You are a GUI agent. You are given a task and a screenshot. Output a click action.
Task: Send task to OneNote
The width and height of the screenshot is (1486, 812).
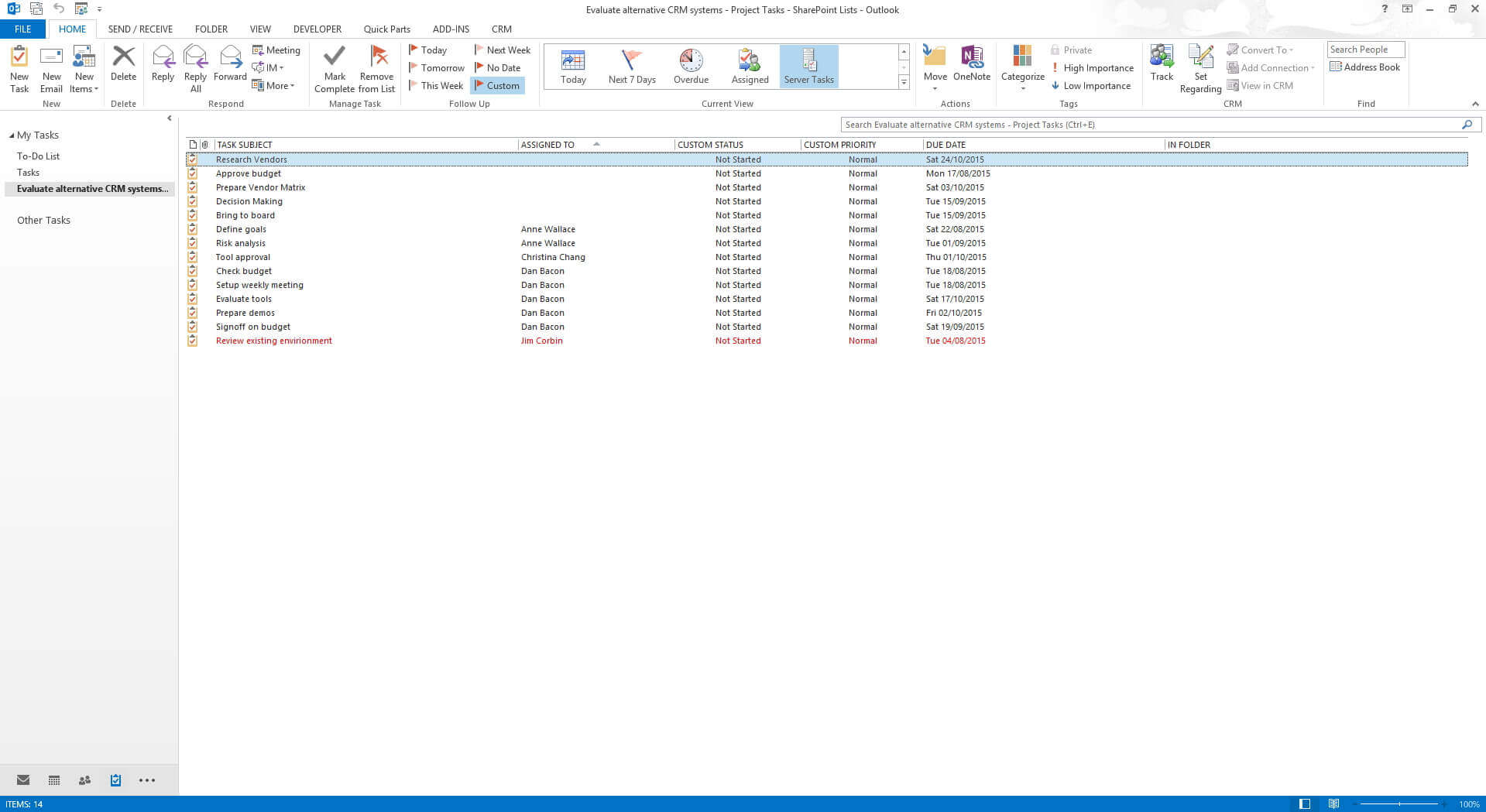[x=972, y=63]
